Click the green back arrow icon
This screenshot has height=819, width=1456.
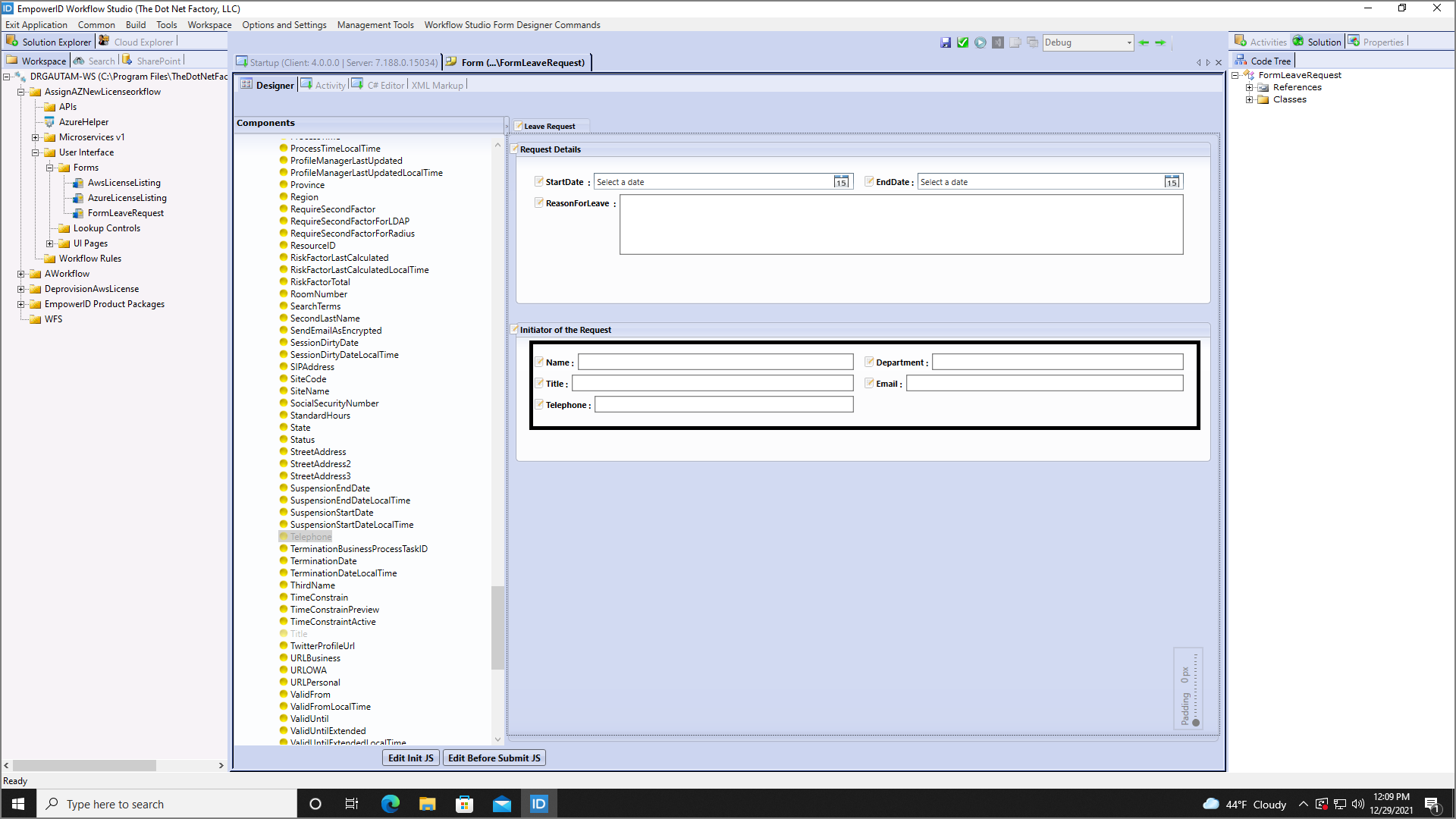pyautogui.click(x=1144, y=42)
